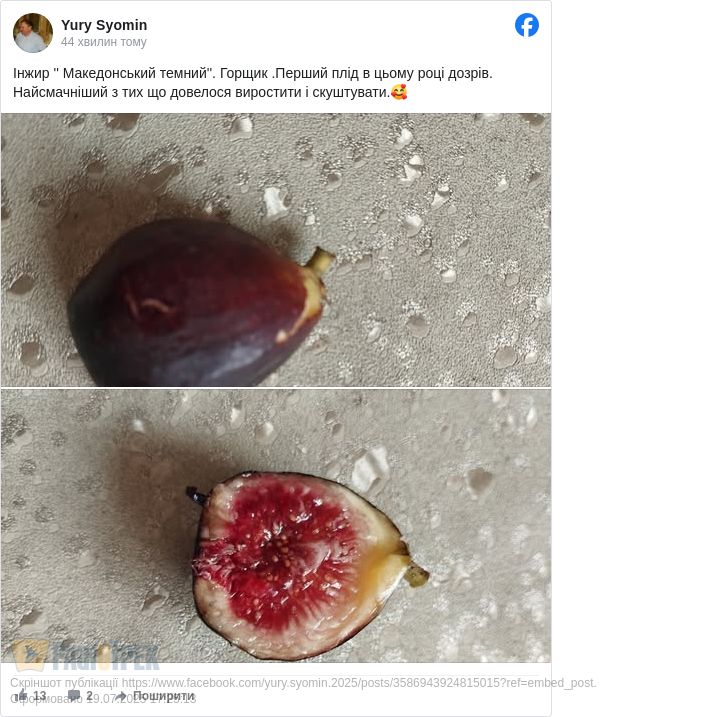720x717 pixels.
Task: Click the like count 13
Action: tap(40, 696)
